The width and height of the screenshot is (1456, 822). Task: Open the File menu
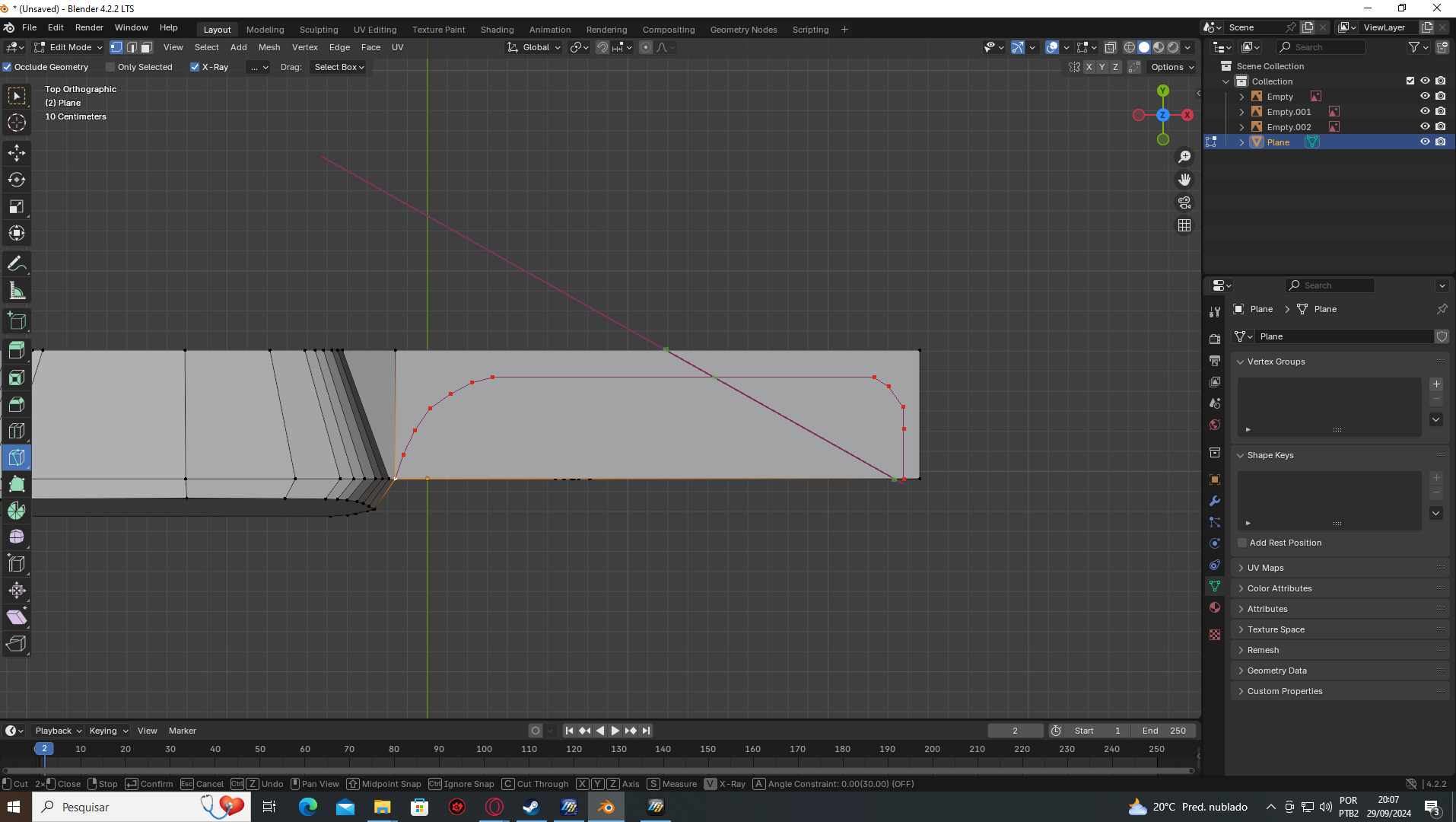coord(29,27)
